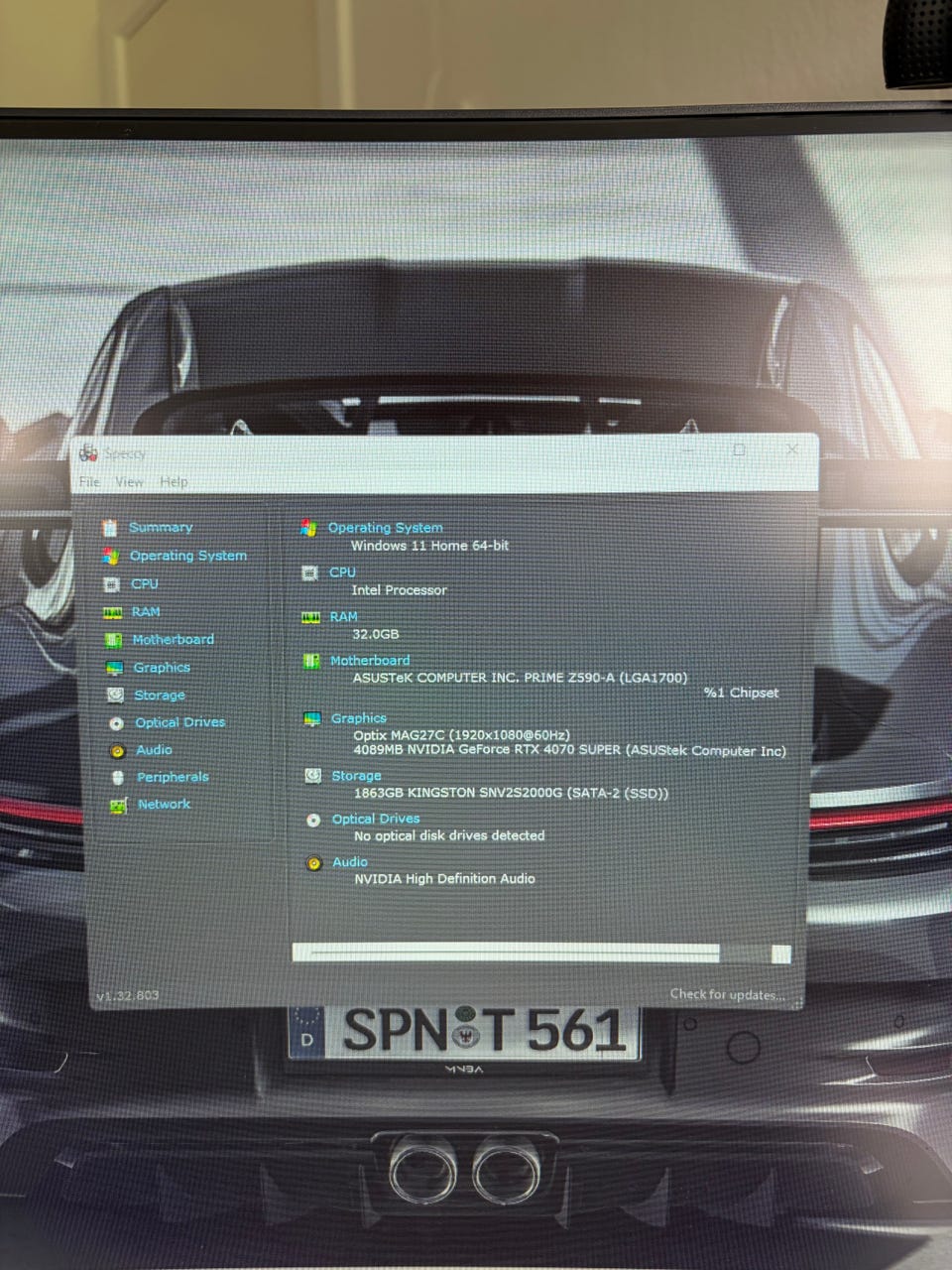Open the File menu

(x=90, y=481)
